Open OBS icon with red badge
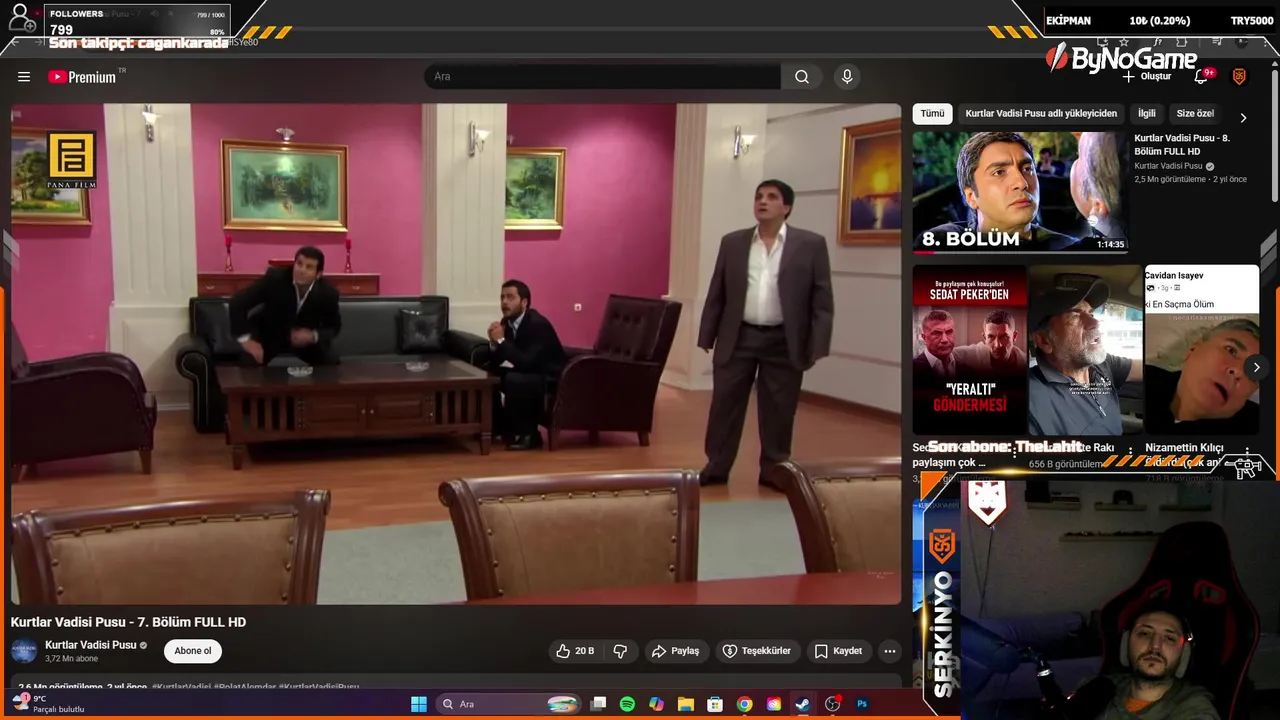 (832, 704)
